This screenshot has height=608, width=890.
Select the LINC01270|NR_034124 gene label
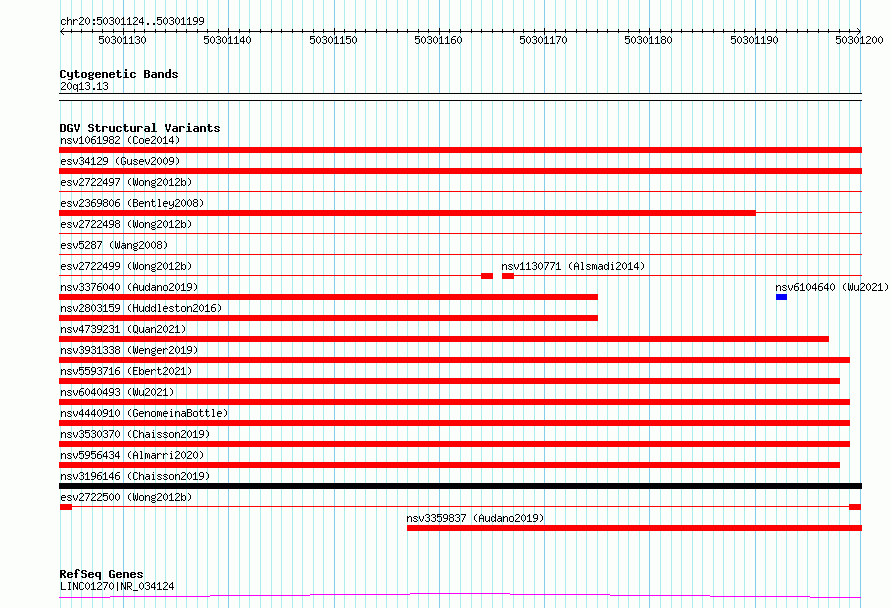[x=117, y=586]
